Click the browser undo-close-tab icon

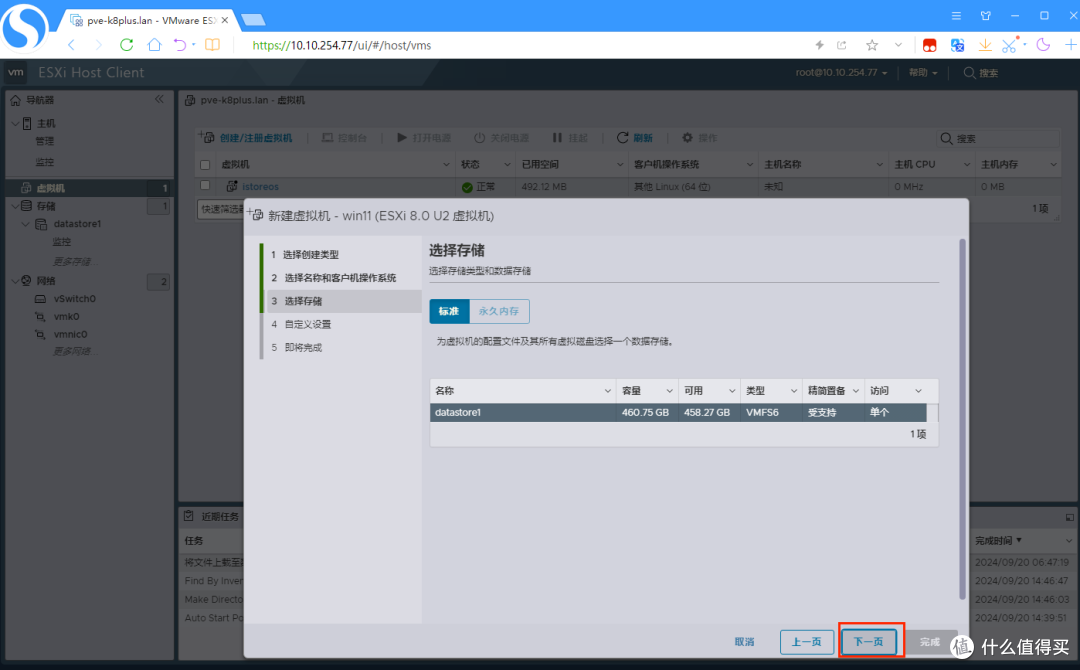click(180, 45)
